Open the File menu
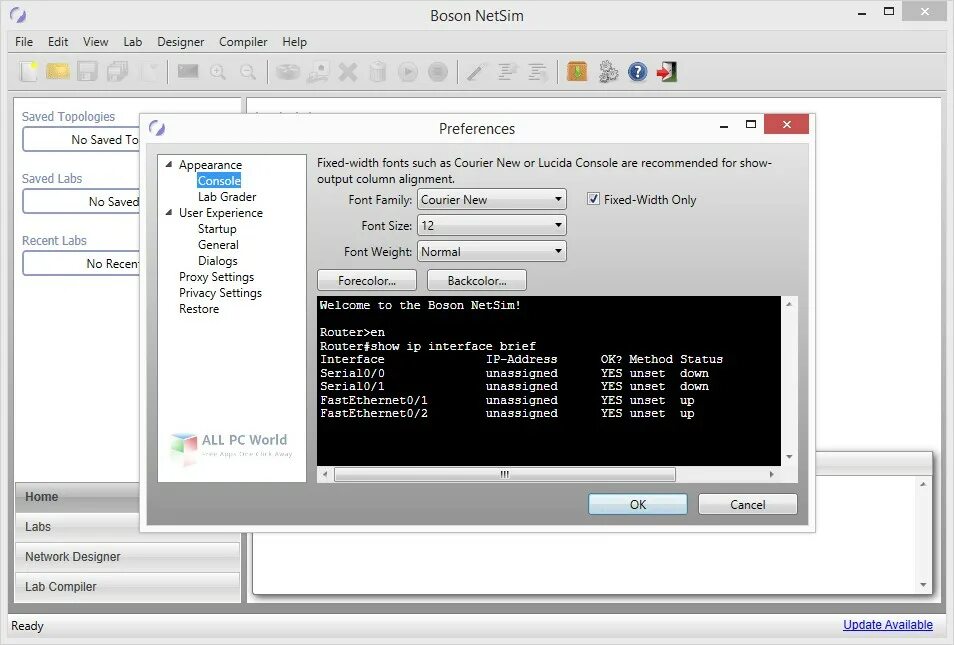Viewport: 954px width, 645px height. pyautogui.click(x=24, y=41)
